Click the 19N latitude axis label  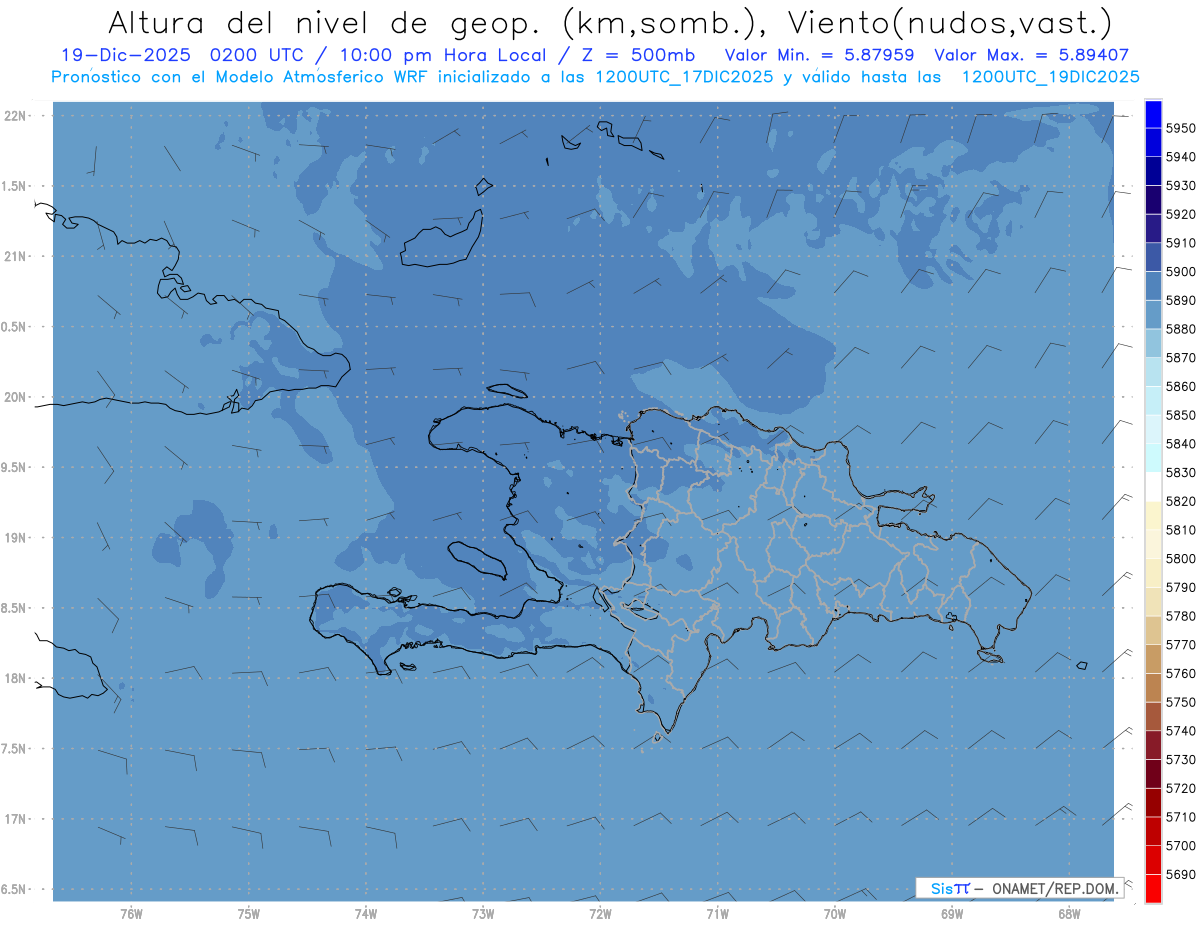click(x=17, y=538)
